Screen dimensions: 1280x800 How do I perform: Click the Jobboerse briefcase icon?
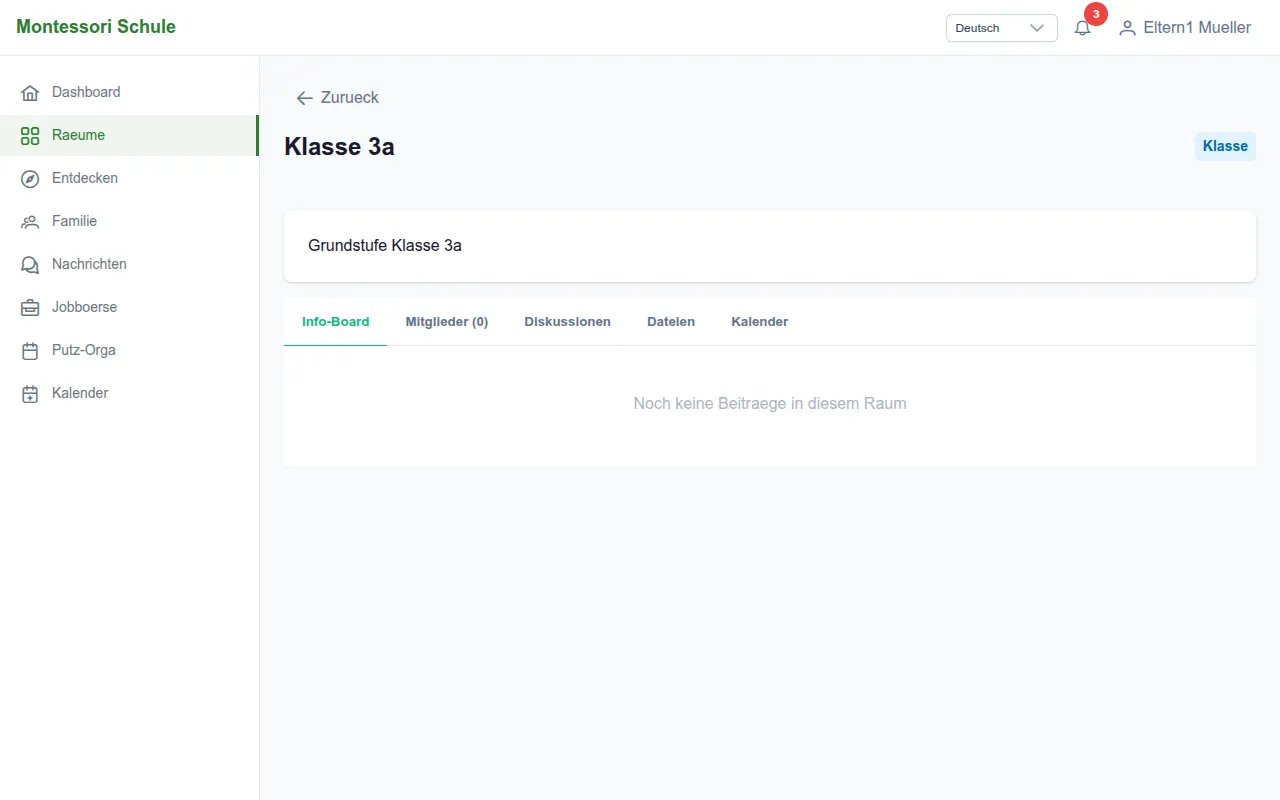coord(30,307)
